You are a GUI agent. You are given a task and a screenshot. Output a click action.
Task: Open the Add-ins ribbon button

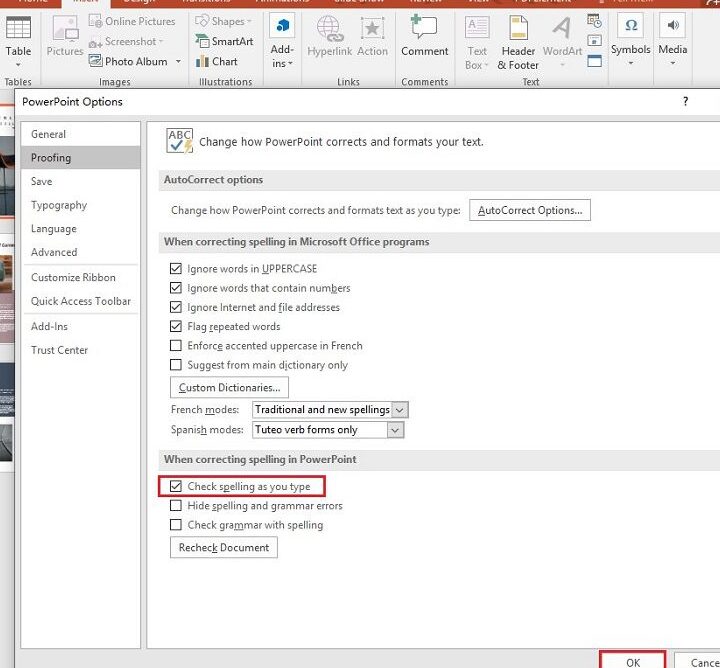(x=281, y=41)
